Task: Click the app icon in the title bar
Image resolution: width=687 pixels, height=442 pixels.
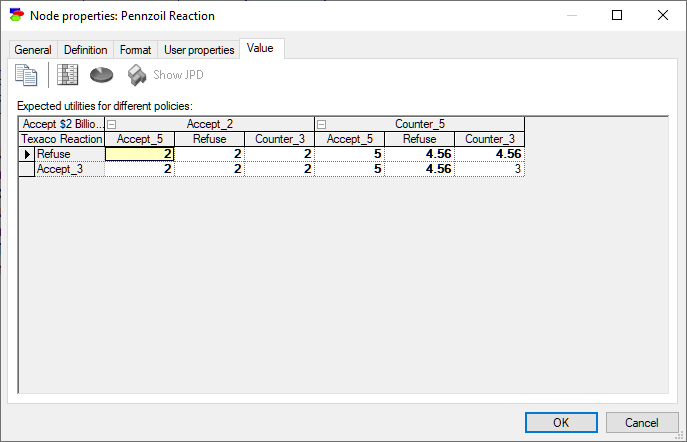Action: point(17,15)
